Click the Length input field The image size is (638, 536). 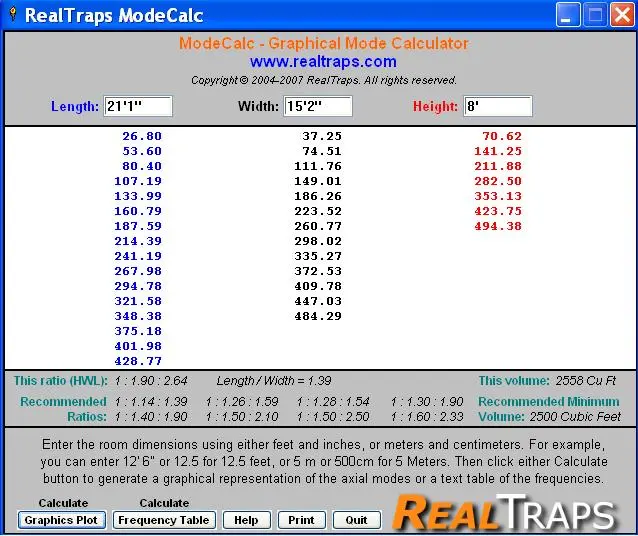tap(138, 106)
